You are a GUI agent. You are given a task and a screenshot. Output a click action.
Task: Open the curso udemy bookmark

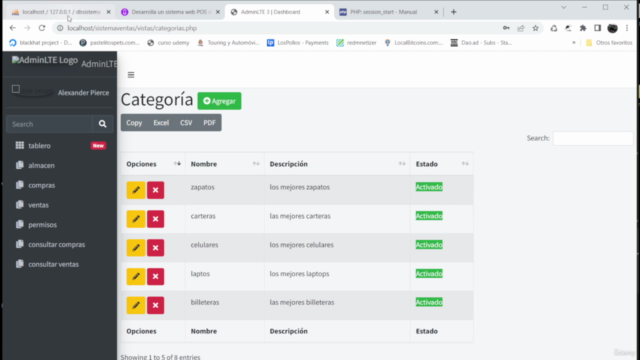168,42
